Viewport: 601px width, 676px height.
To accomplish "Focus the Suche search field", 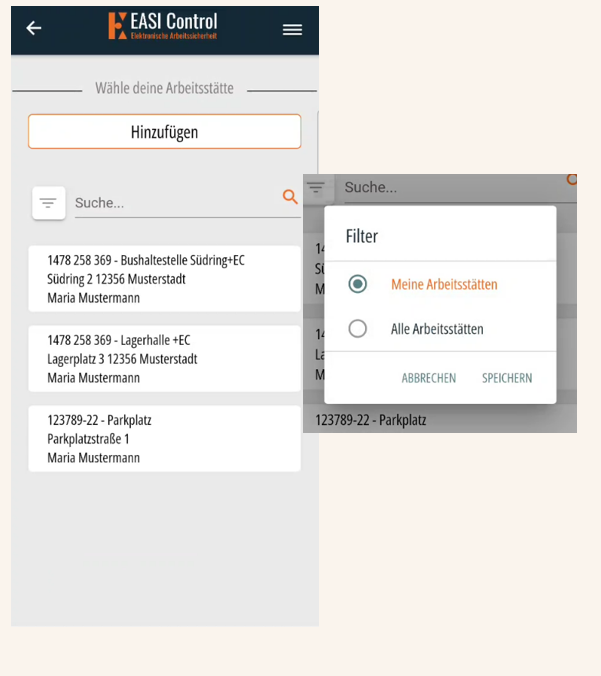I will click(x=177, y=203).
